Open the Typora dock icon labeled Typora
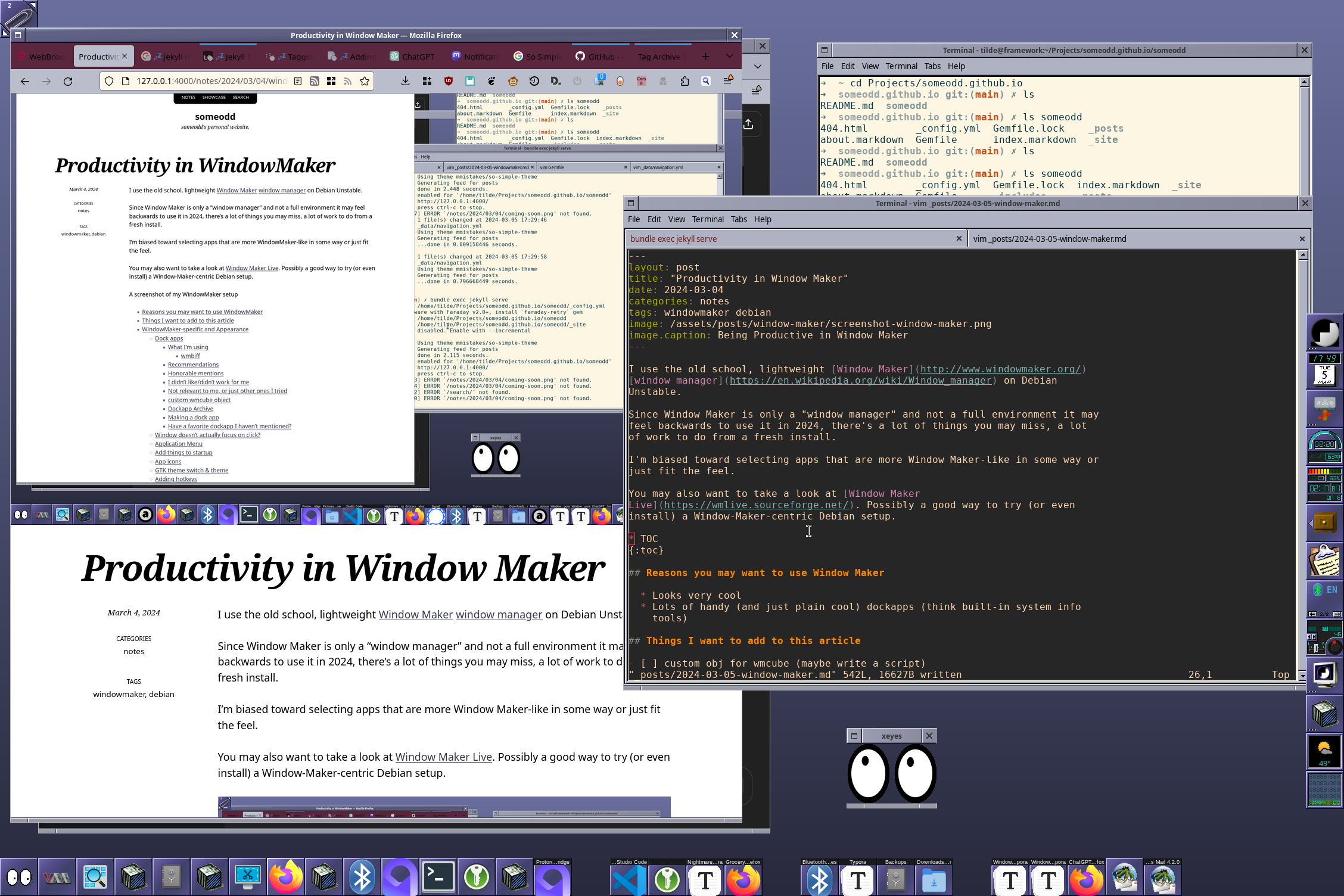Image resolution: width=1344 pixels, height=896 pixels. click(858, 877)
